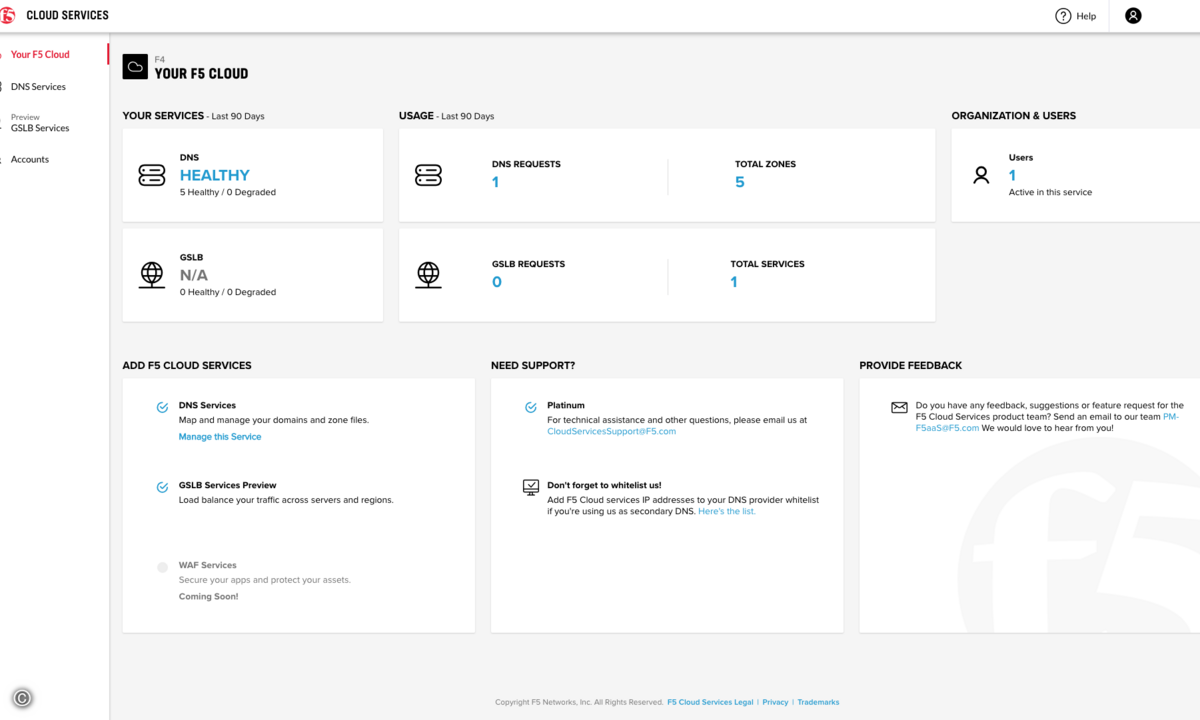Click the DNS Services title in Add F5 Cloud Services

[x=208, y=405]
